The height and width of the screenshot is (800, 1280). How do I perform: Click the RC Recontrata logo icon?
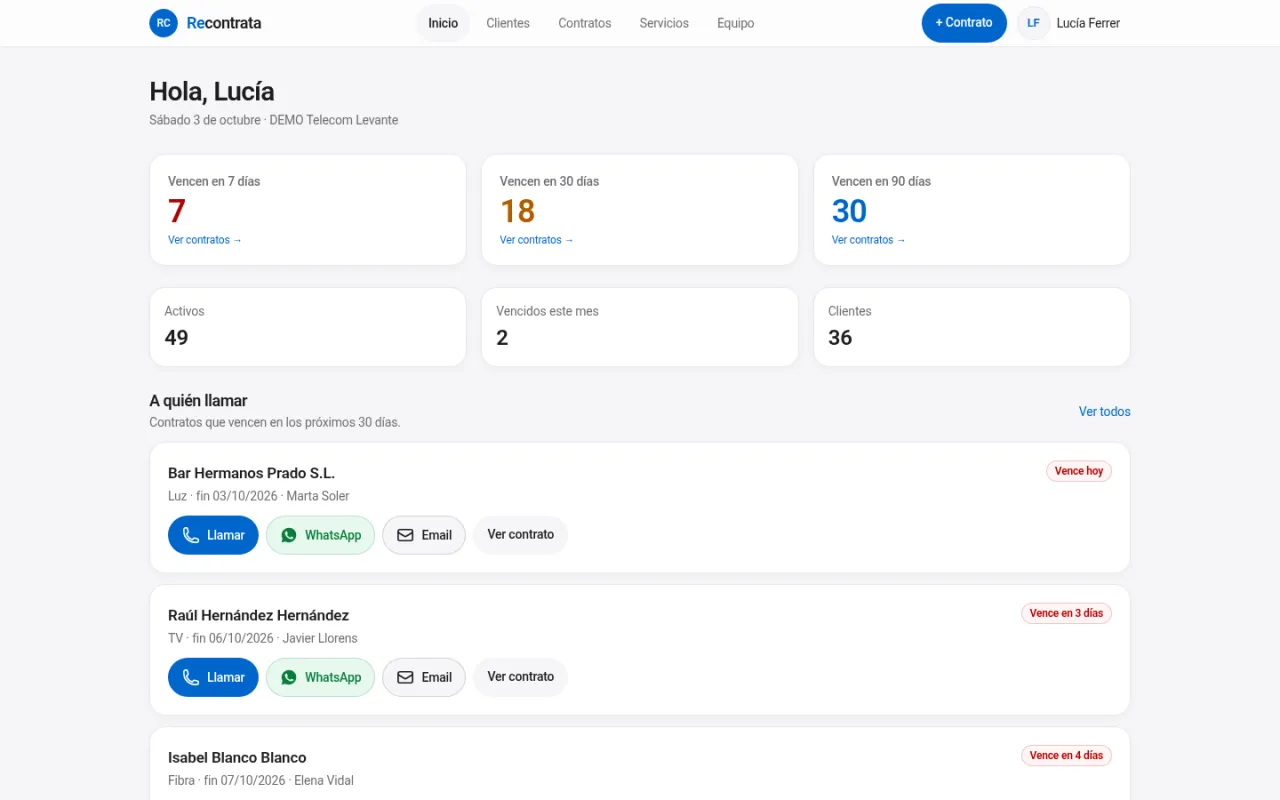(163, 23)
